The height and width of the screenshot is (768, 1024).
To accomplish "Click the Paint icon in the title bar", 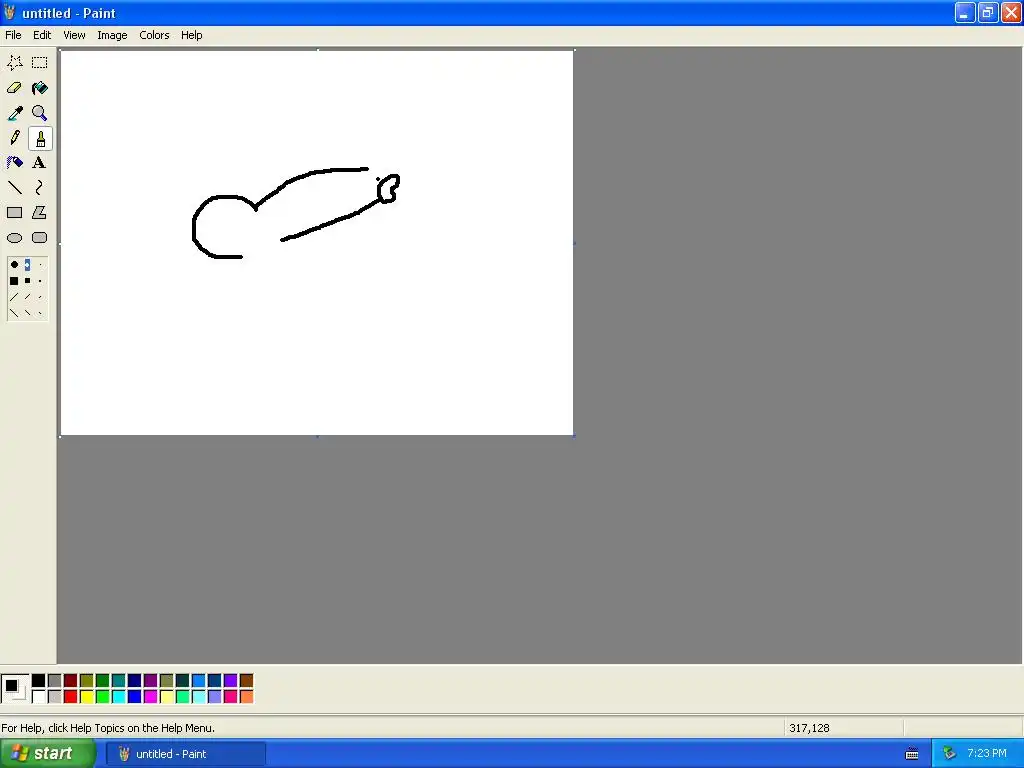I will point(10,12).
